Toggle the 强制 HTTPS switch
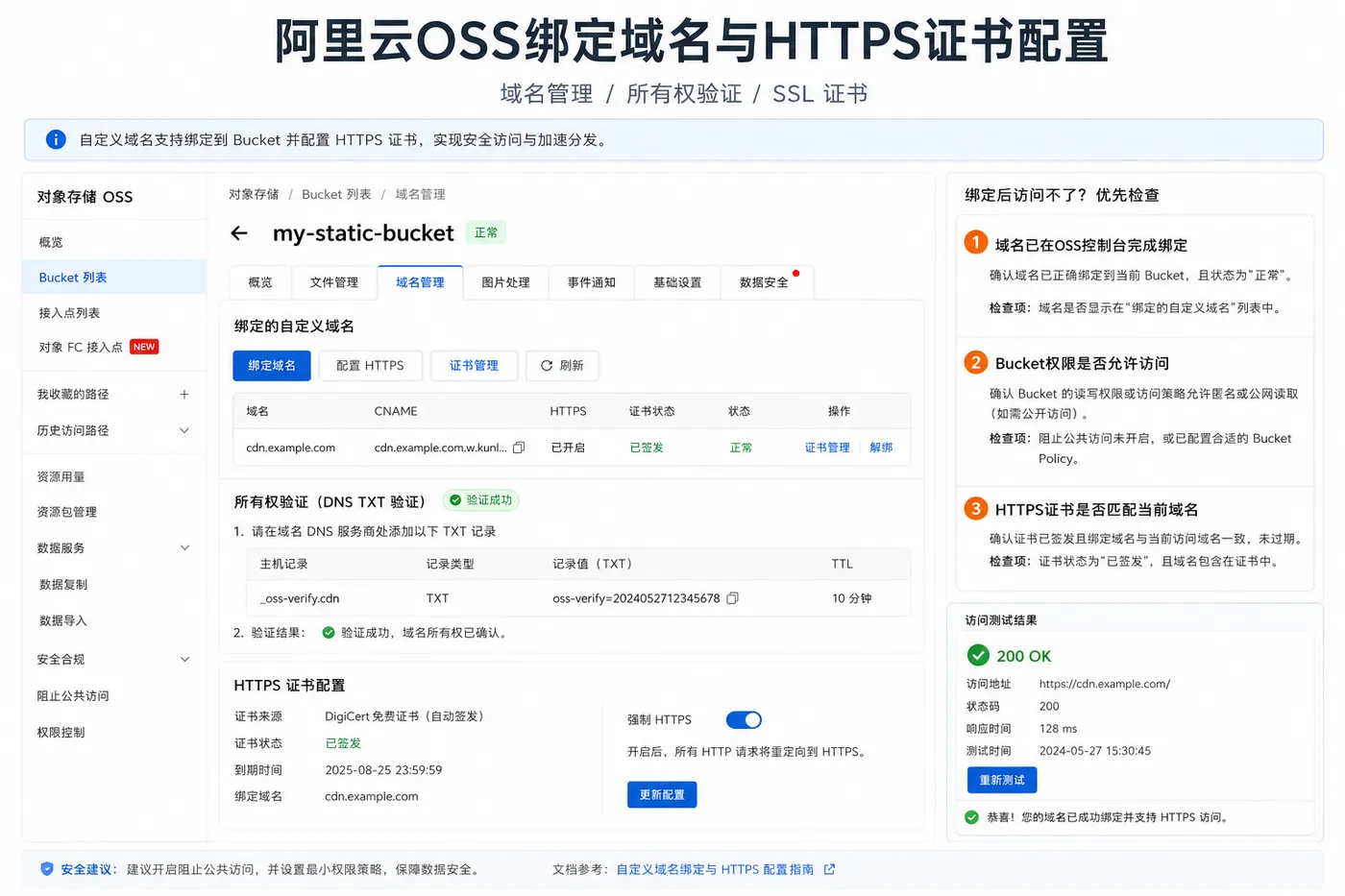Image resolution: width=1345 pixels, height=896 pixels. point(744,720)
